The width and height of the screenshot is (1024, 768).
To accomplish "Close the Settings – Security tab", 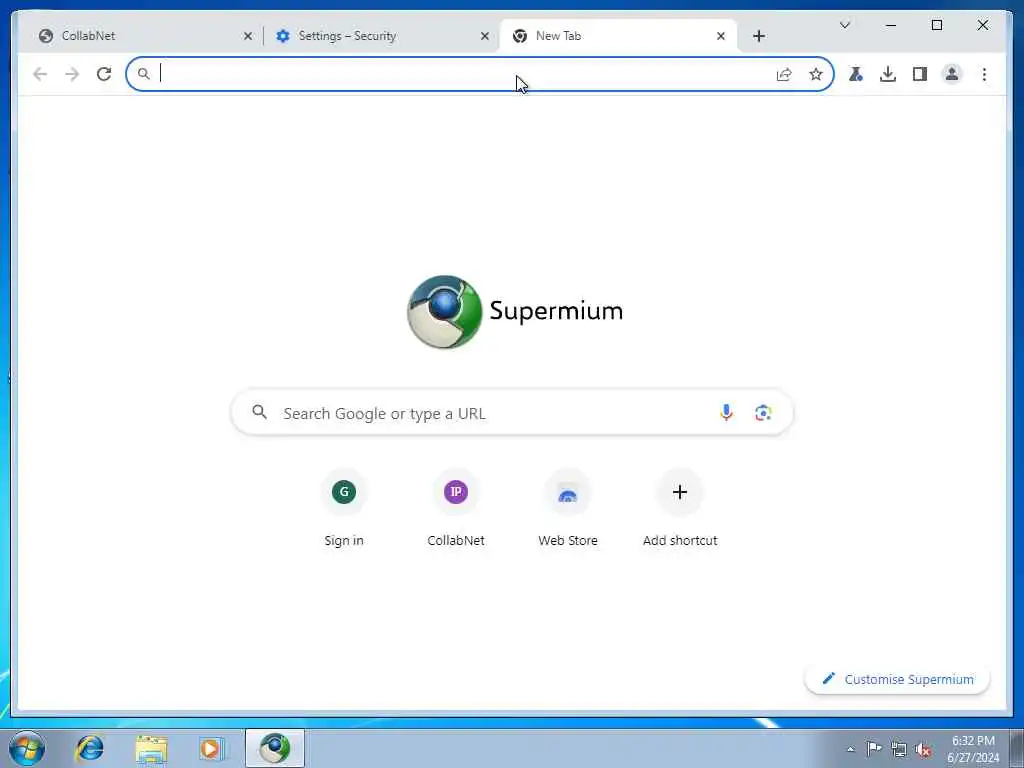I will tap(485, 36).
